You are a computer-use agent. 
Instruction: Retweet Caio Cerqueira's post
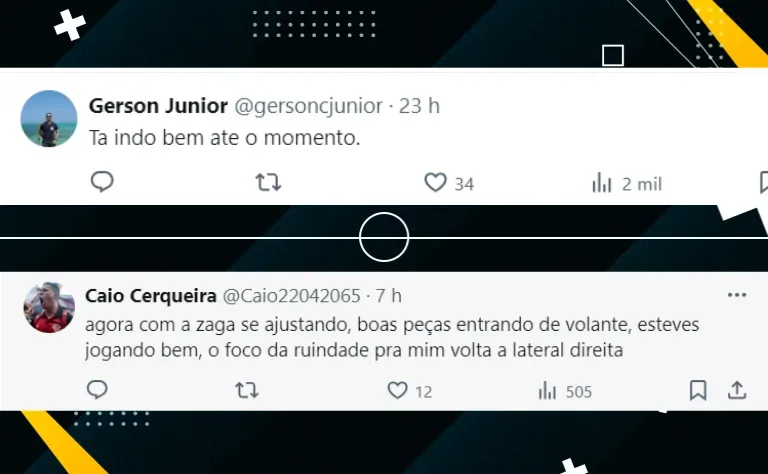tap(246, 390)
